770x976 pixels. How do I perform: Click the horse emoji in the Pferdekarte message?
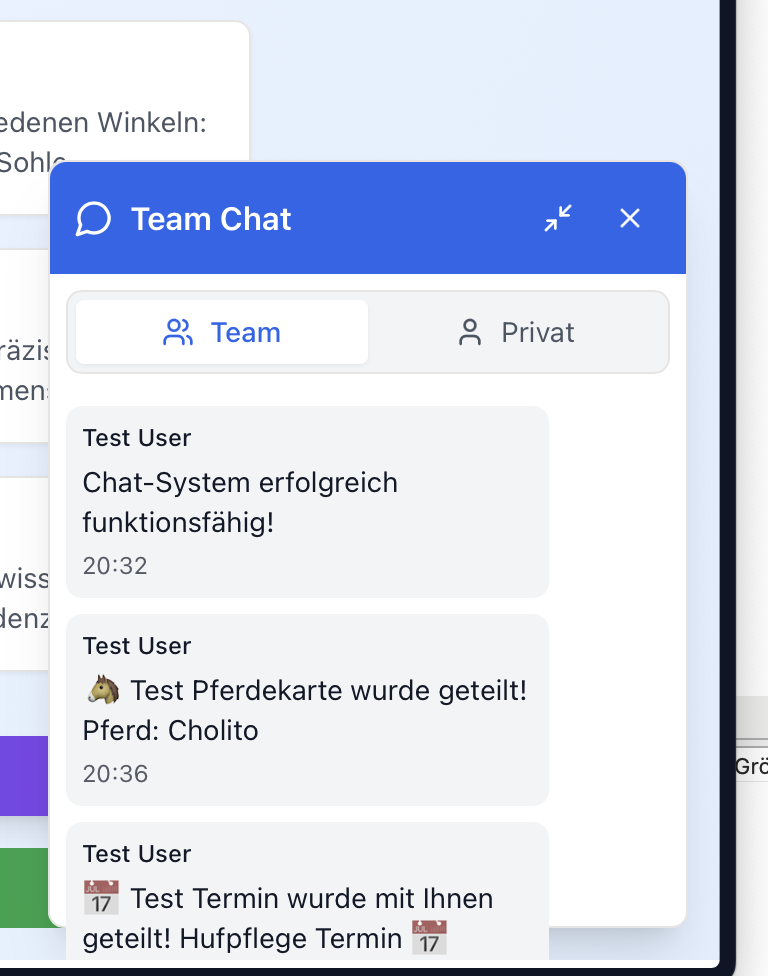click(x=103, y=690)
